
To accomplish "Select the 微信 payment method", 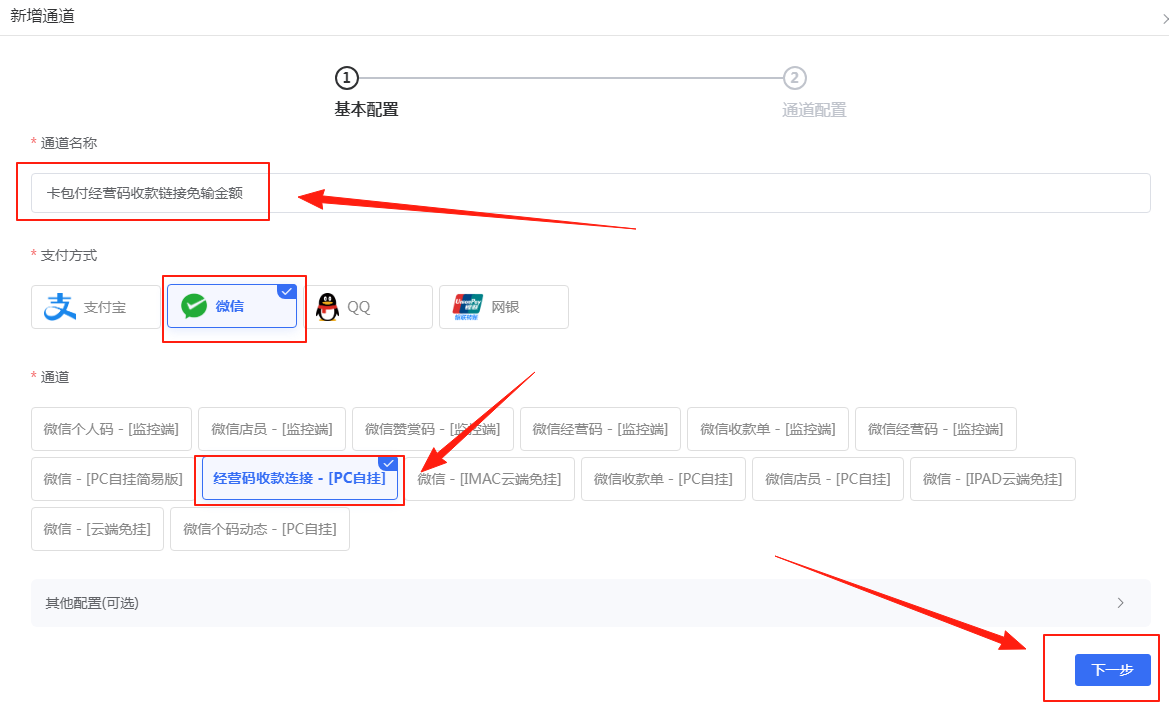I will tap(232, 306).
